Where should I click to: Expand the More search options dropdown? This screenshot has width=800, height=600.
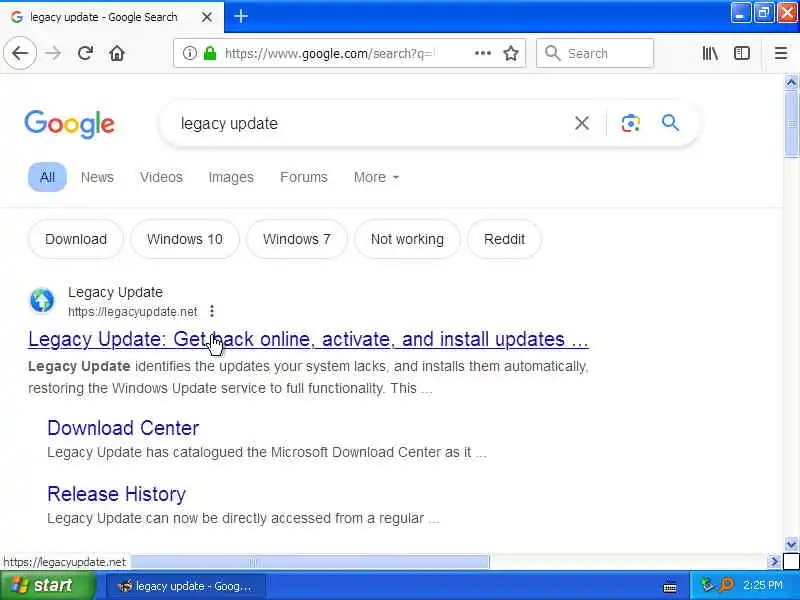click(x=376, y=177)
